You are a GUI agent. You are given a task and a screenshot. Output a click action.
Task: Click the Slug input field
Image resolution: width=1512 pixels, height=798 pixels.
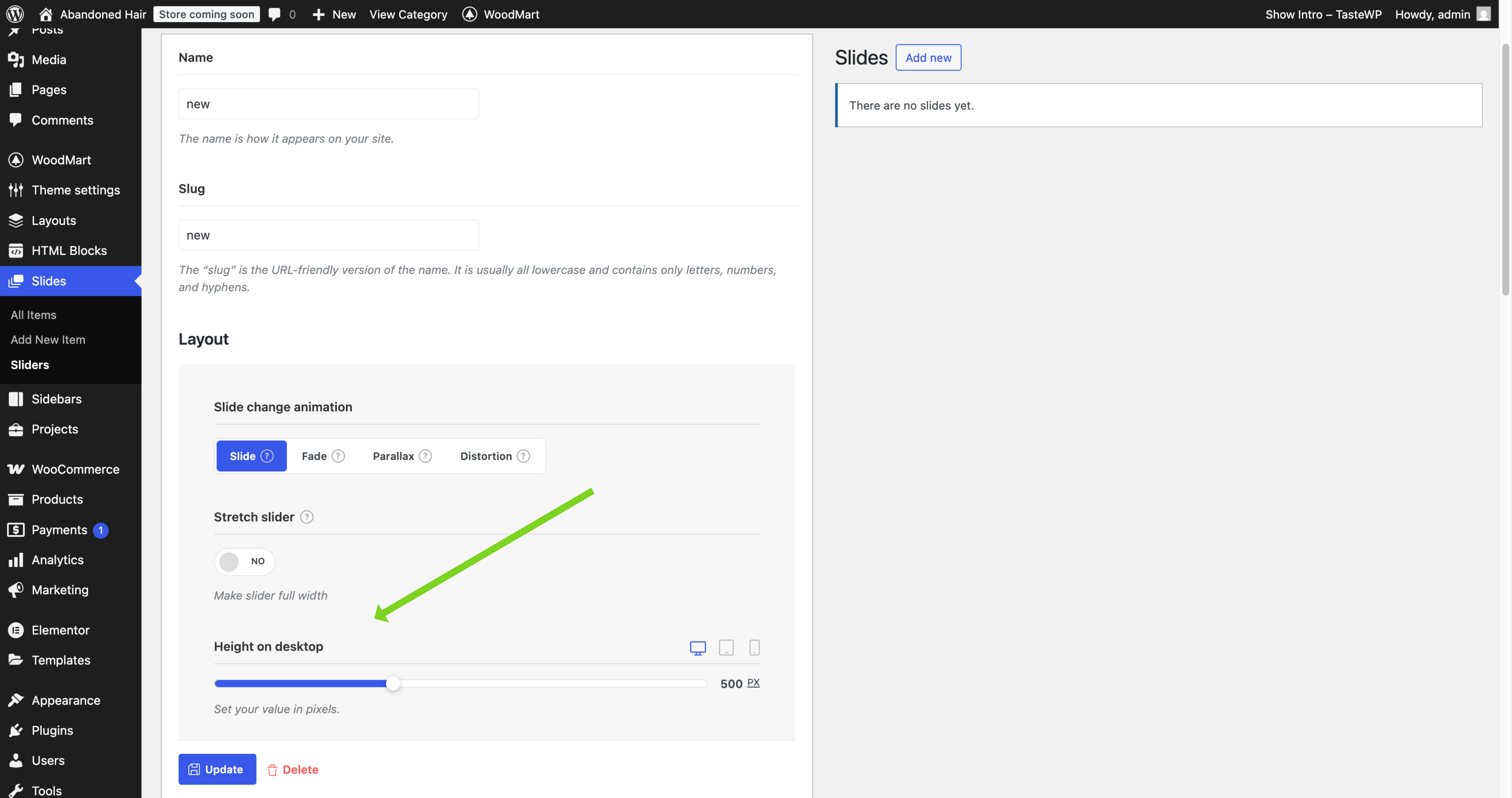click(x=329, y=235)
